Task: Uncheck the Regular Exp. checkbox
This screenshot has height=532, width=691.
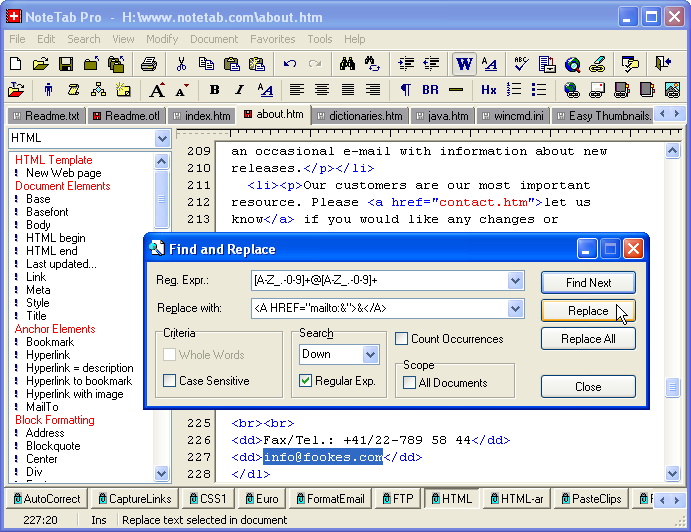Action: [x=305, y=380]
